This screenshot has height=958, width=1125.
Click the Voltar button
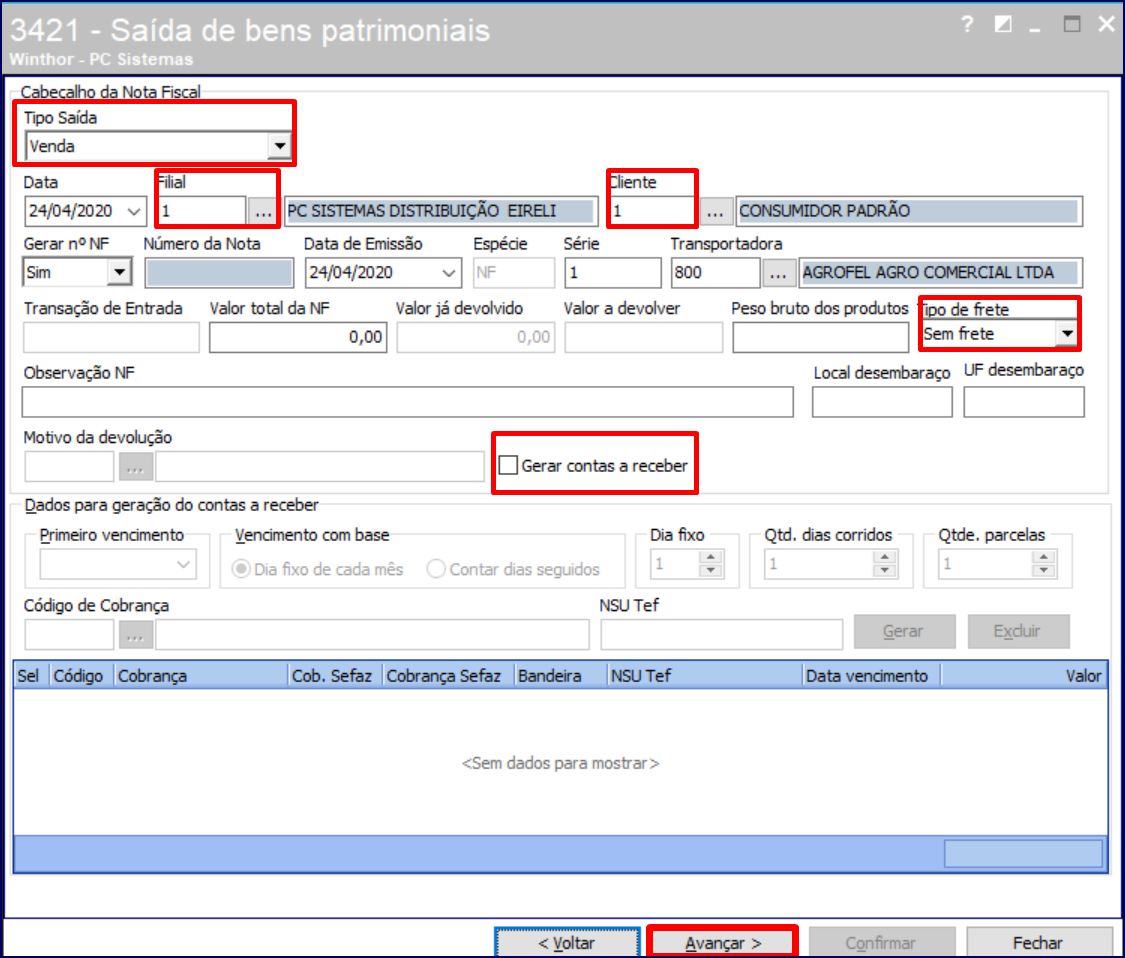tap(567, 943)
